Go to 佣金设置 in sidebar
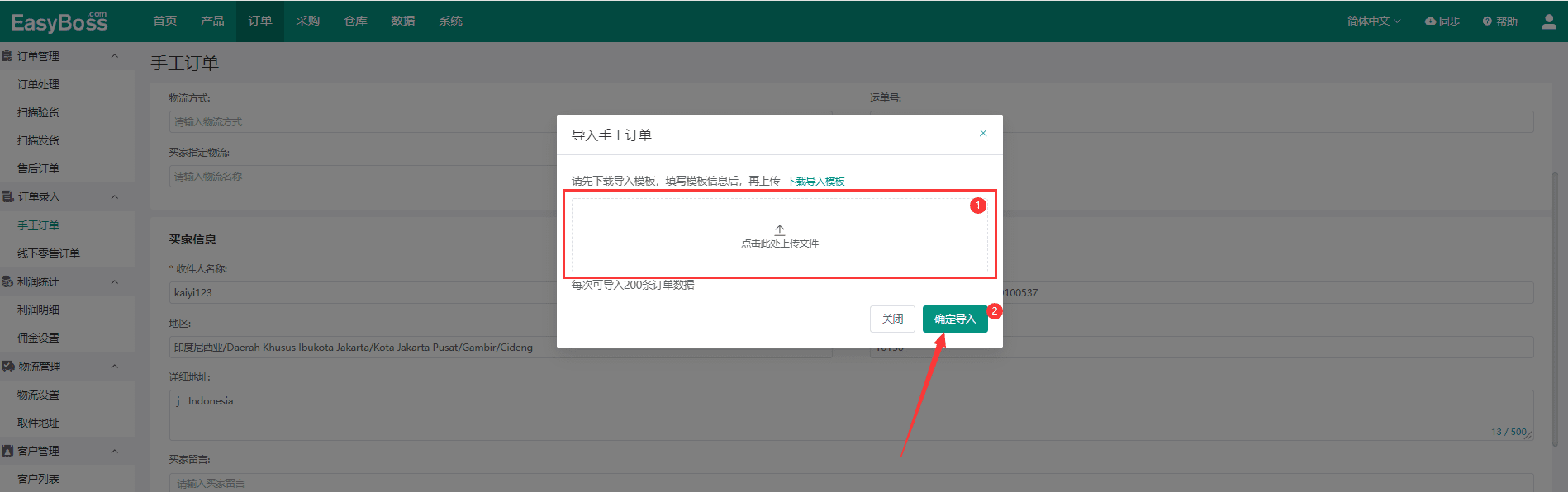Screen dimensions: 1568x492 click(x=38, y=338)
